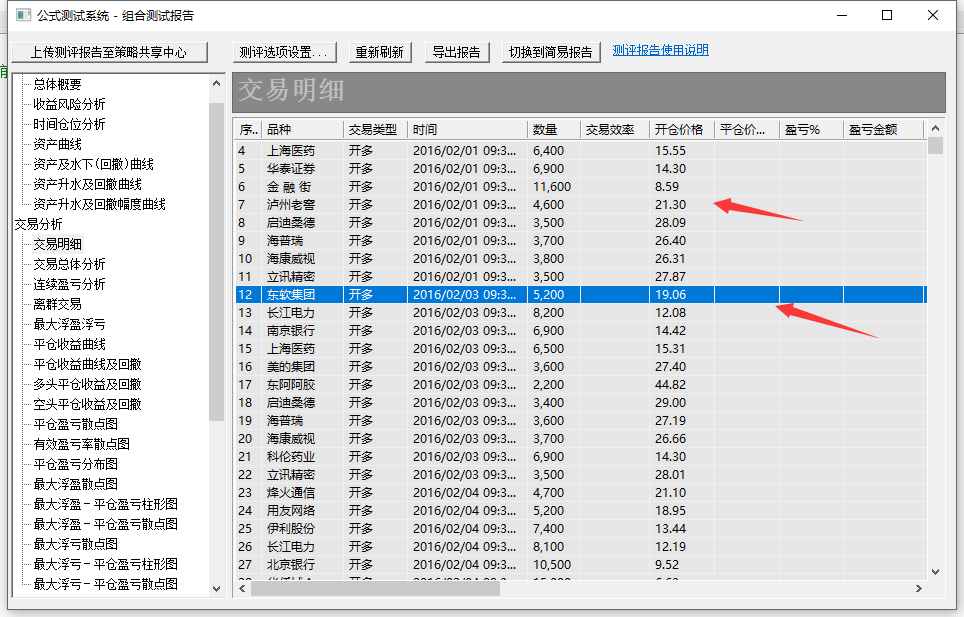Click table vertical scroll up arrow
Screen dimensions: 964x617
coord(935,128)
